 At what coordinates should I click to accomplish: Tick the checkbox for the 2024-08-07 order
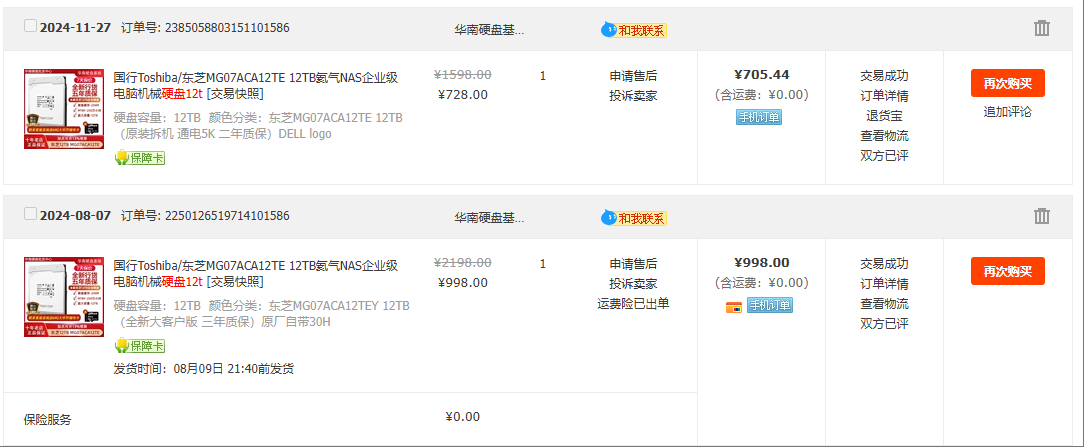pyautogui.click(x=30, y=213)
